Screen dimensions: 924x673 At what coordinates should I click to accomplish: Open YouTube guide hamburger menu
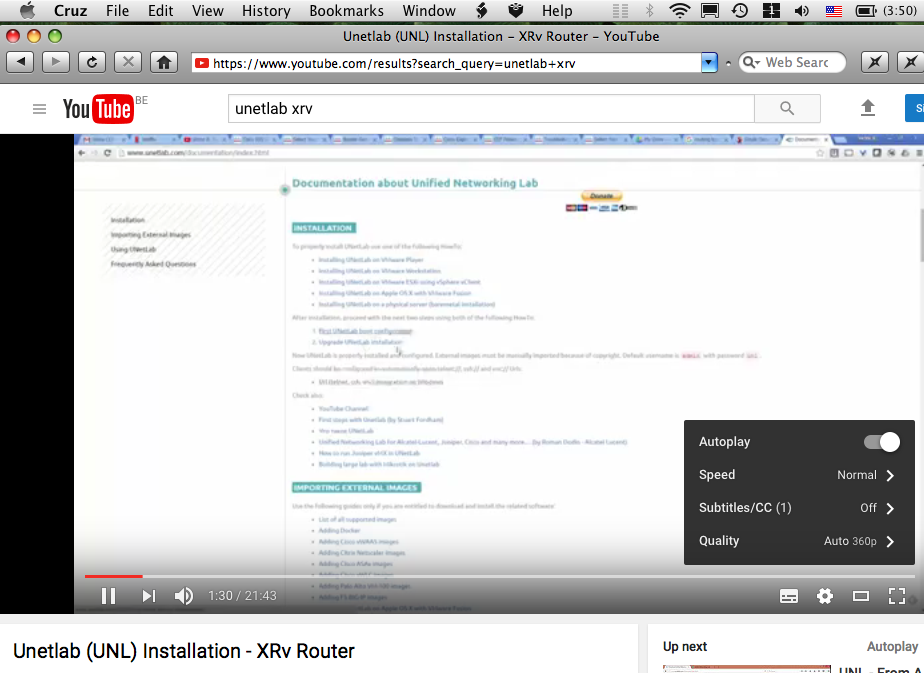click(39, 109)
